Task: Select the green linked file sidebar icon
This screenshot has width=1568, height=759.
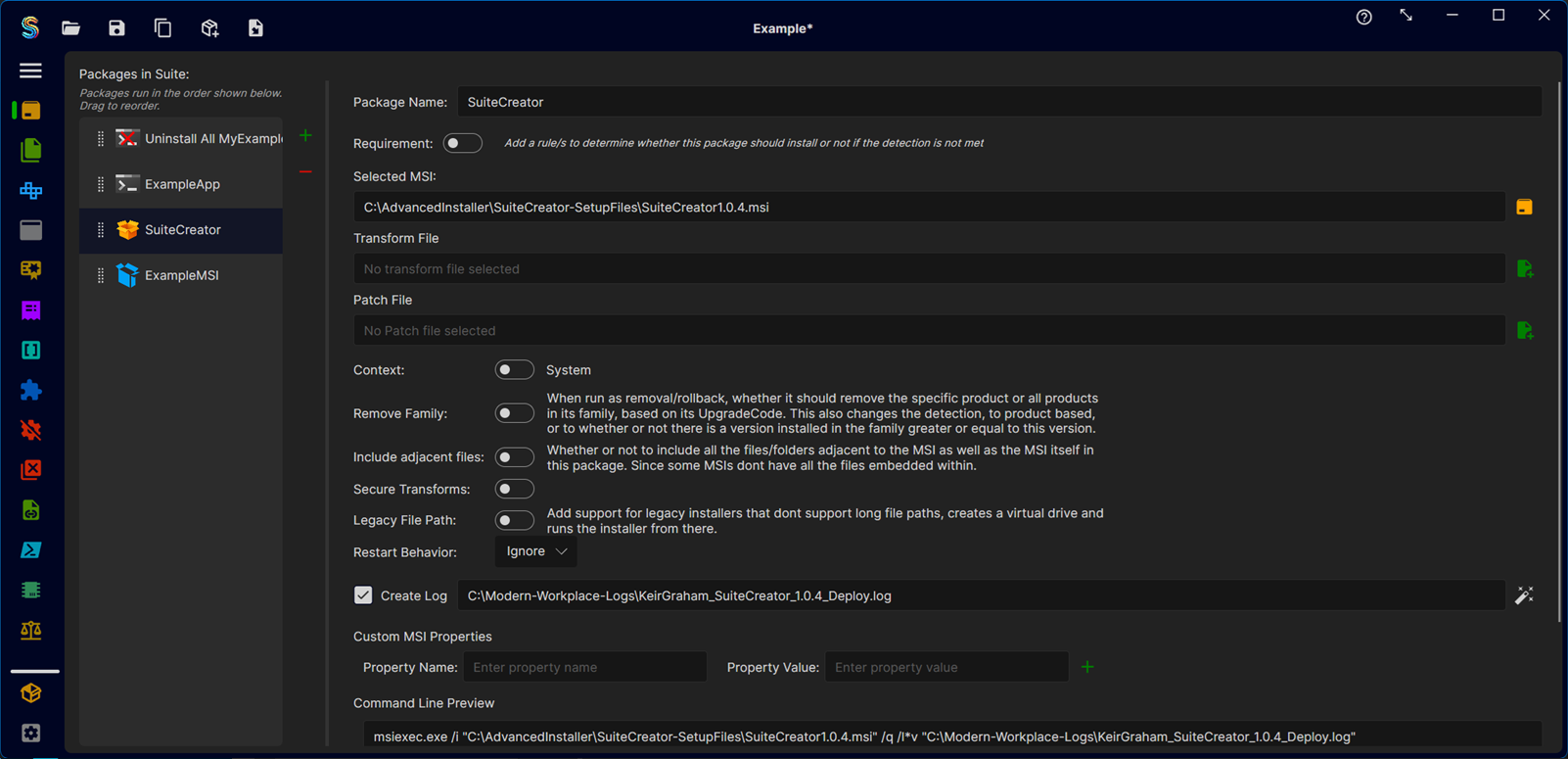Action: (30, 510)
